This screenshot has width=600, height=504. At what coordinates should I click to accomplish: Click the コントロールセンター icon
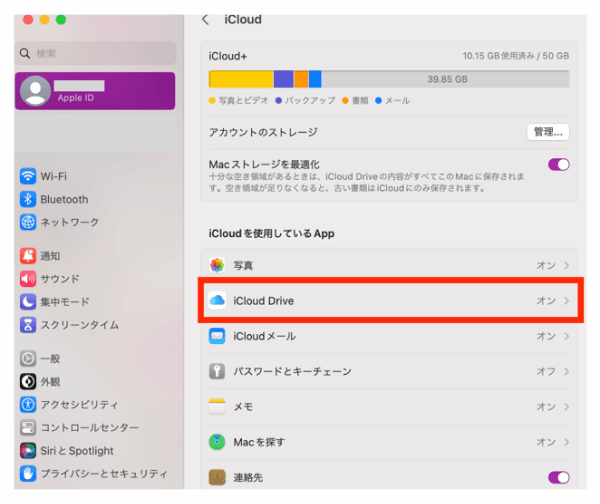pos(28,427)
